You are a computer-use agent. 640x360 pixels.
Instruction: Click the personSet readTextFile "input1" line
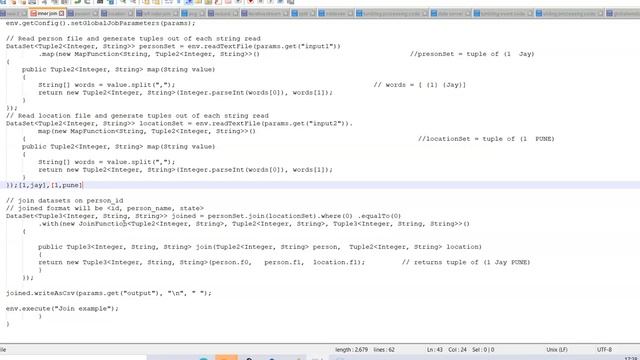tap(173, 47)
